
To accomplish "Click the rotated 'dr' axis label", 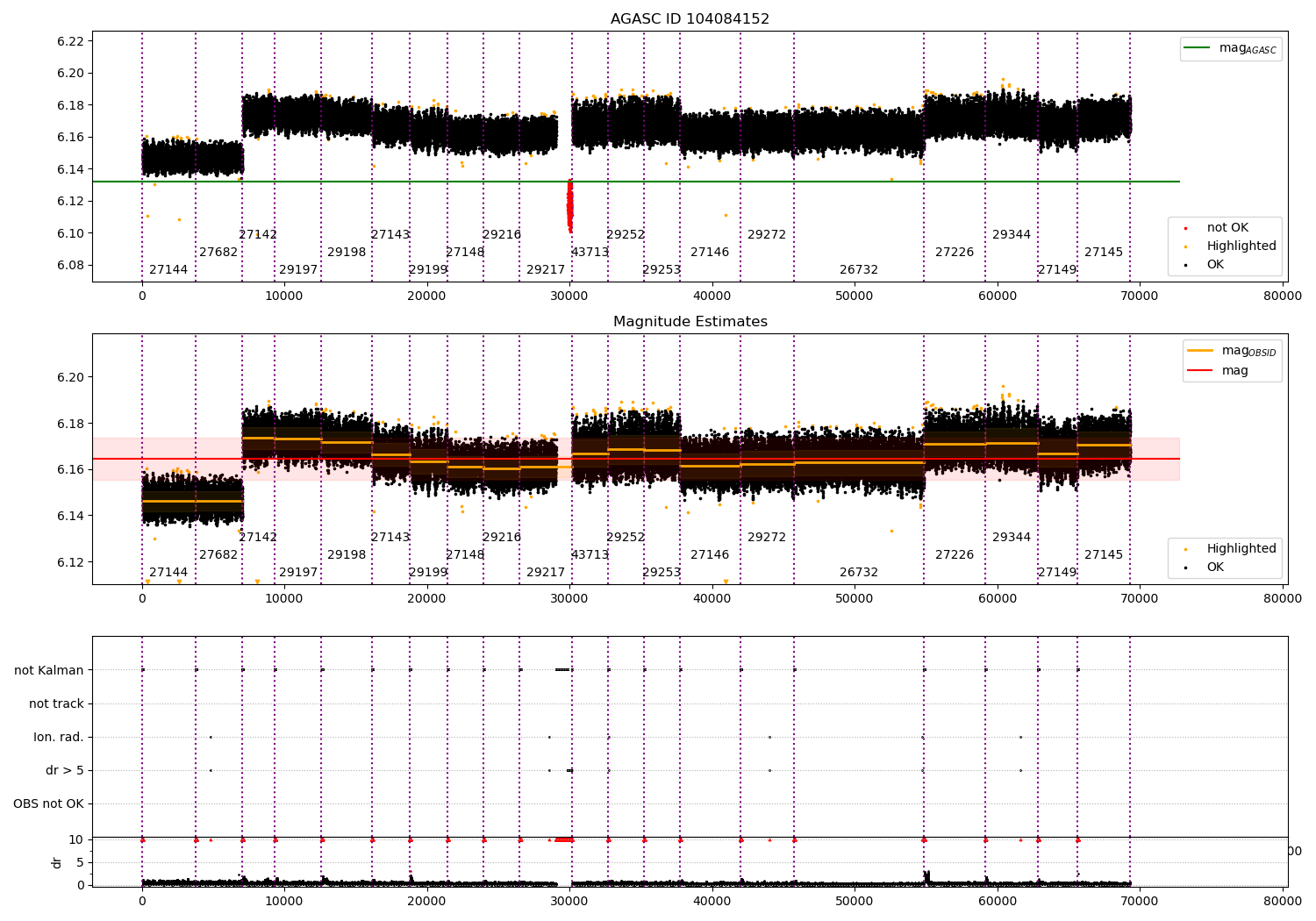I will coord(57,862).
